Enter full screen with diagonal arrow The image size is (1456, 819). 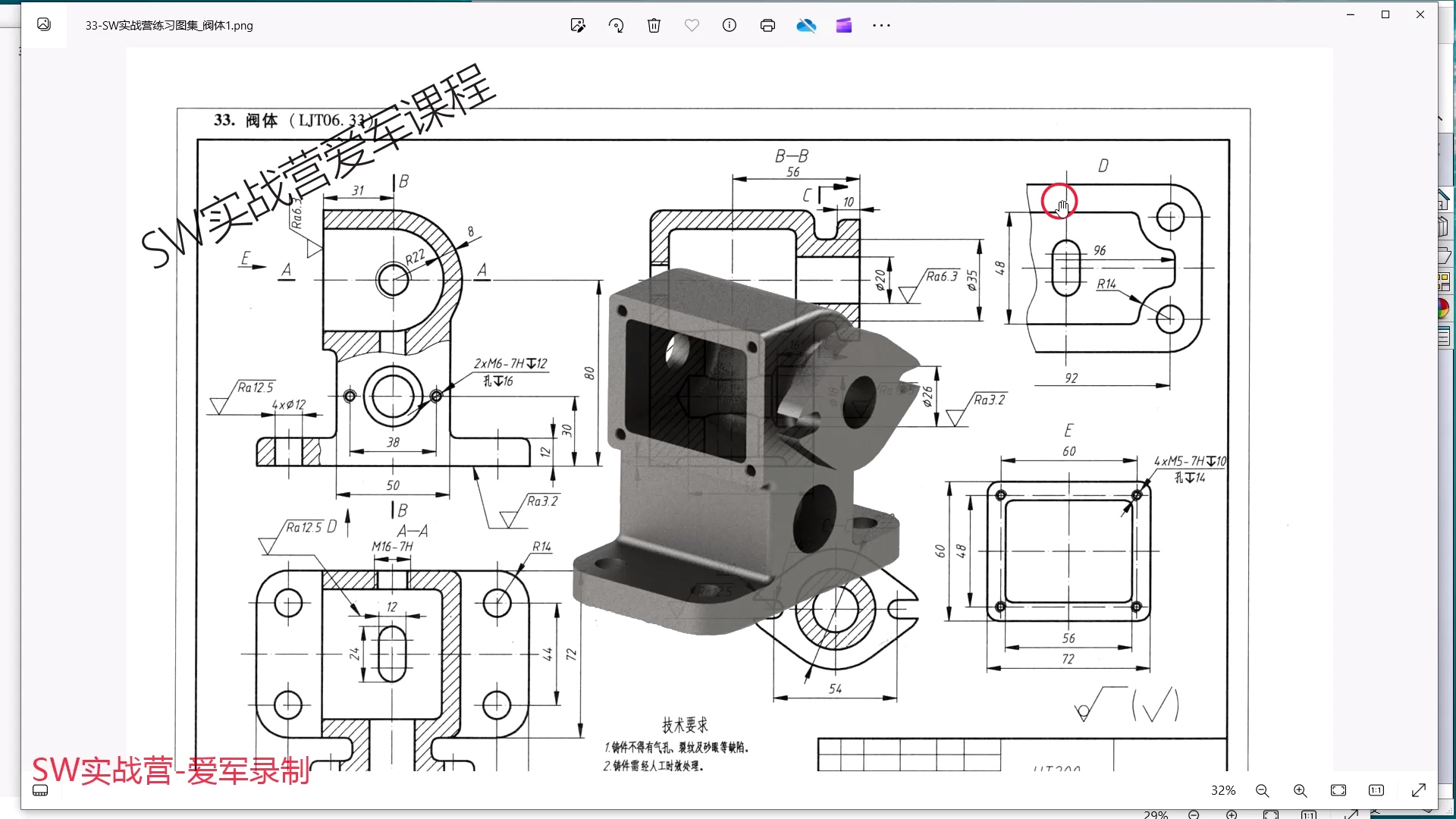pyautogui.click(x=1419, y=790)
